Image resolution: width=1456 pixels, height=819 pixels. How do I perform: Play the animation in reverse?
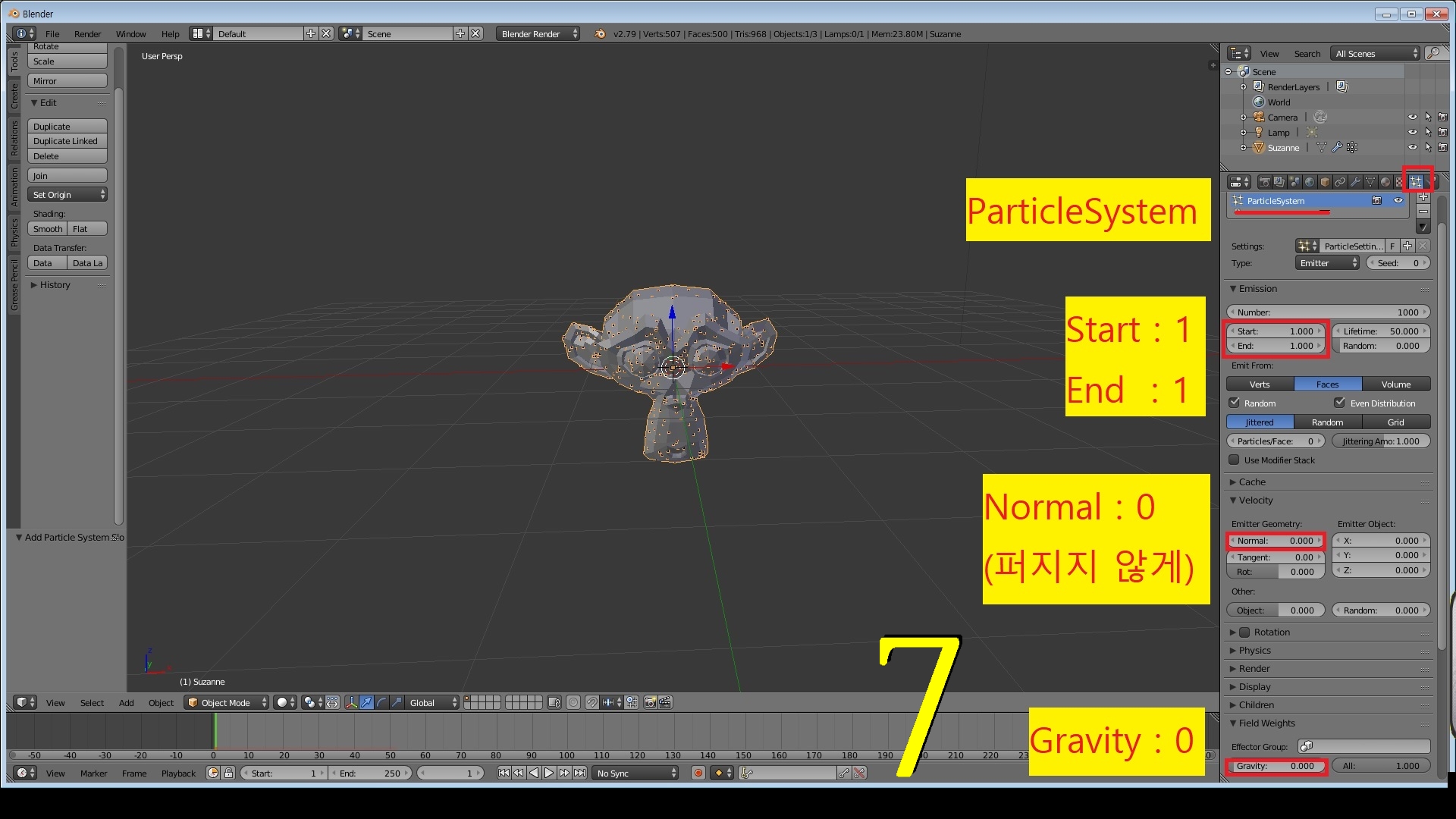534,773
